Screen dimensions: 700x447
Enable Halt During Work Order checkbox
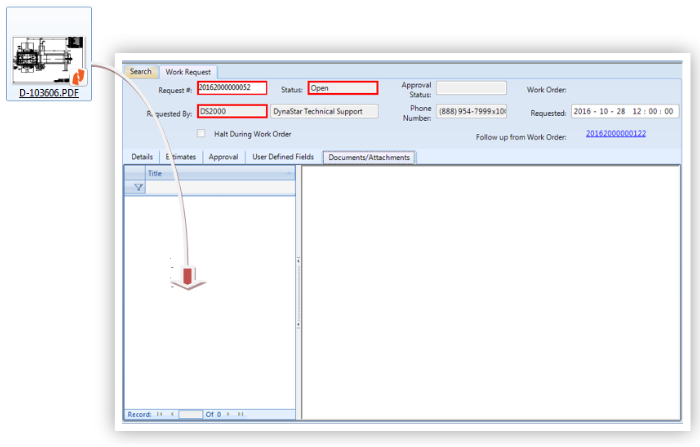point(201,133)
